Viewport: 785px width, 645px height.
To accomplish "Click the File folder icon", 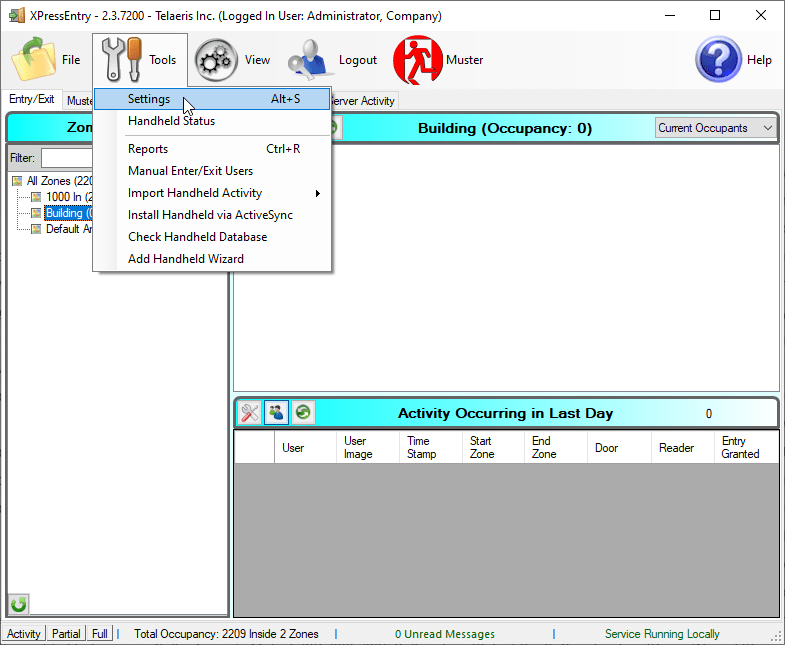I will tap(34, 59).
